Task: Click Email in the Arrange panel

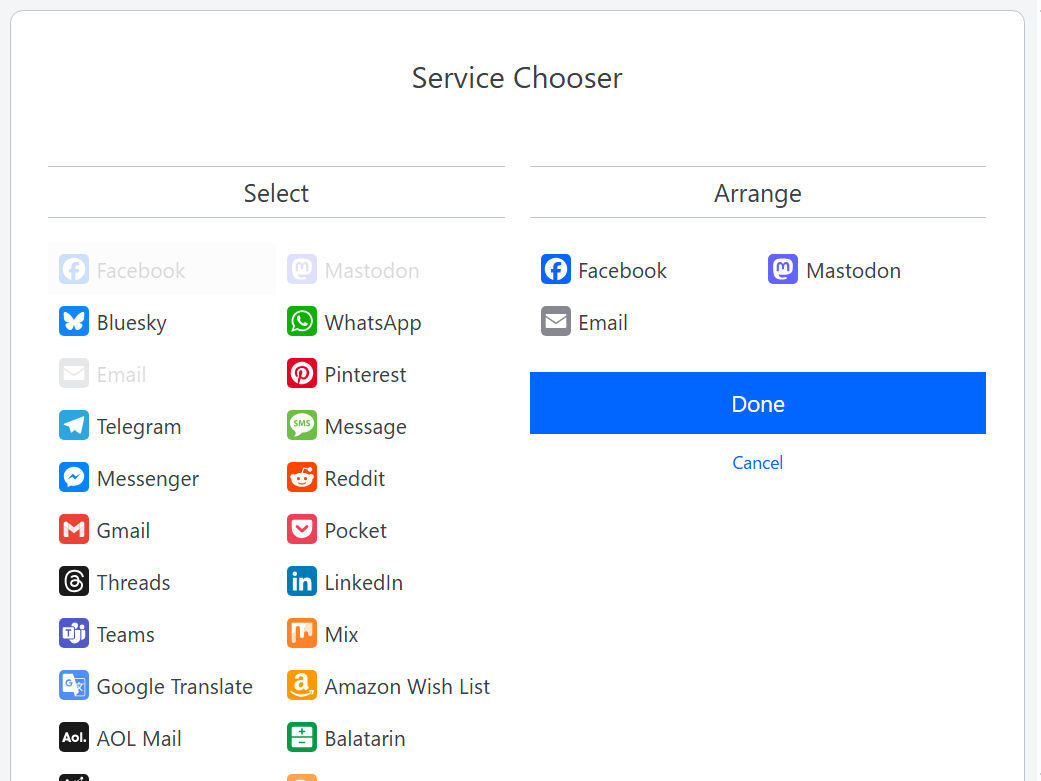Action: click(602, 322)
